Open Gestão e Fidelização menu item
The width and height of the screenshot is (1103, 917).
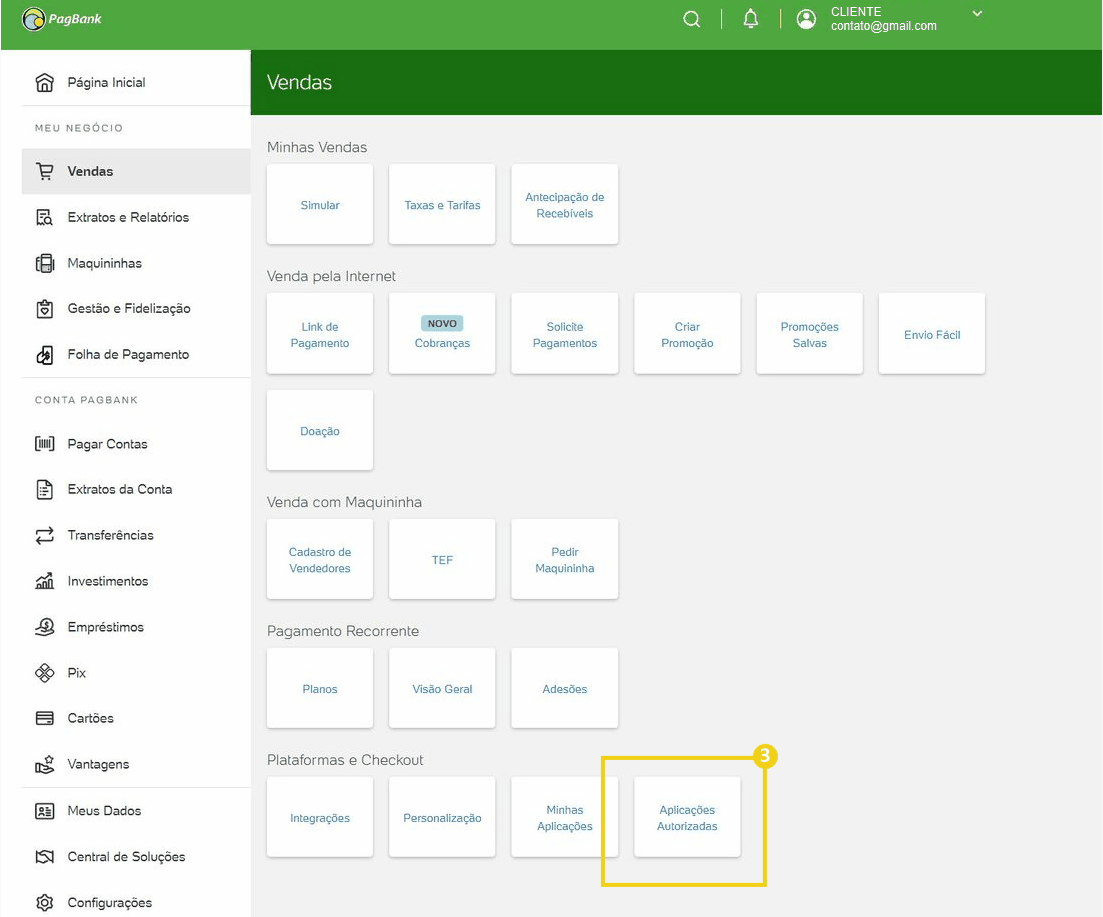click(x=136, y=309)
